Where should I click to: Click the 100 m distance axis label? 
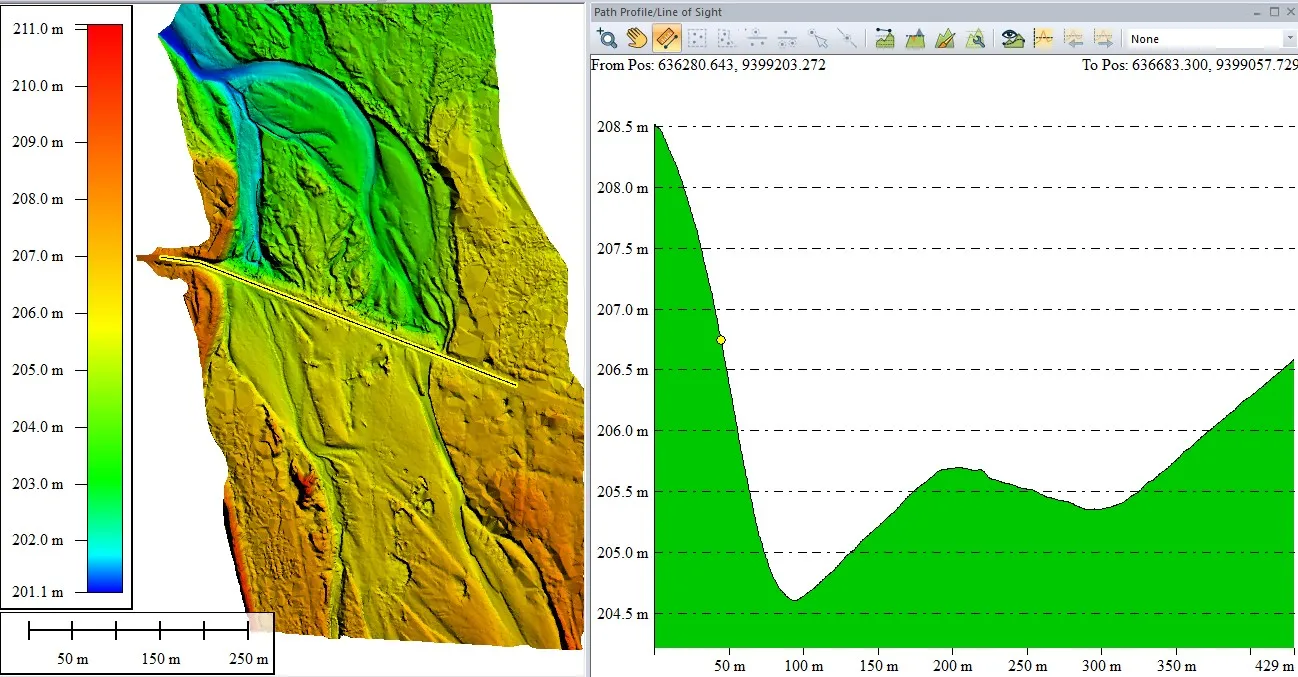pyautogui.click(x=804, y=665)
